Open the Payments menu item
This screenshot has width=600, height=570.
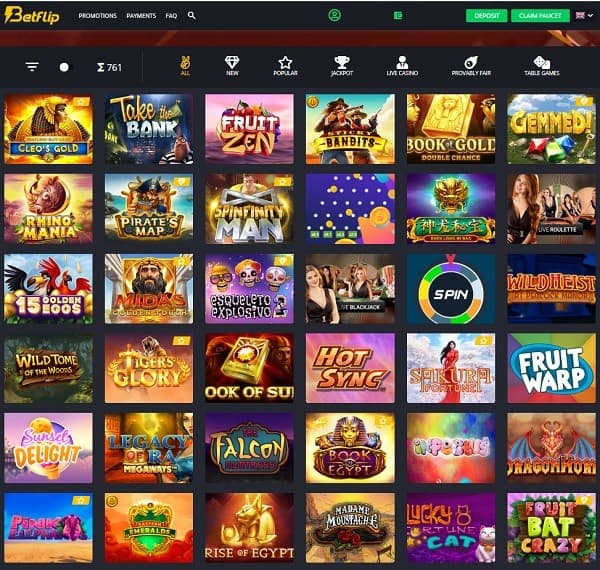pos(141,16)
